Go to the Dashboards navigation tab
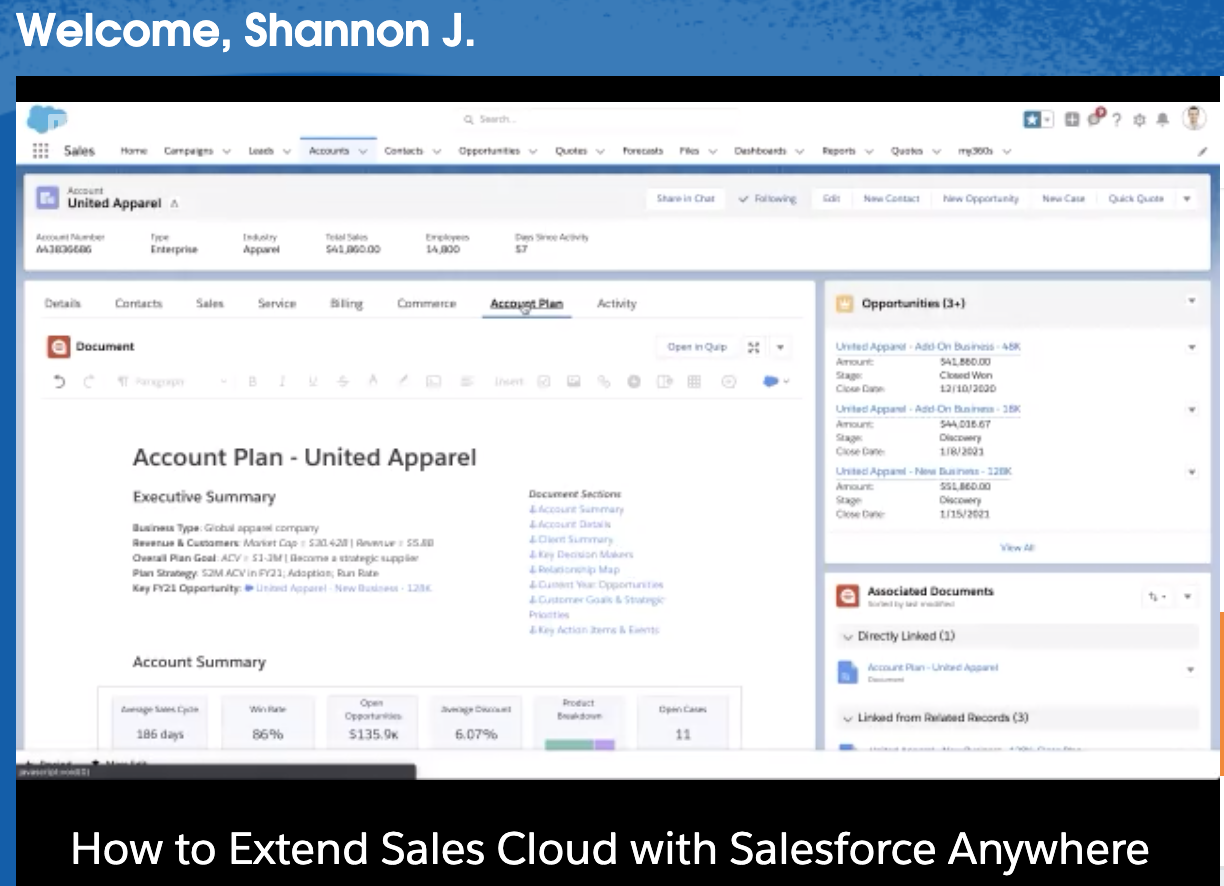Viewport: 1224px width, 886px height. point(760,151)
